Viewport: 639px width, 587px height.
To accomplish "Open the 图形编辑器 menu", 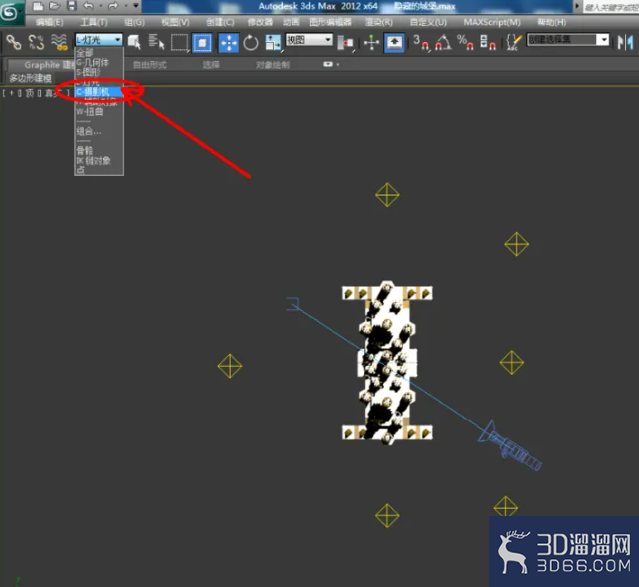I will [331, 22].
